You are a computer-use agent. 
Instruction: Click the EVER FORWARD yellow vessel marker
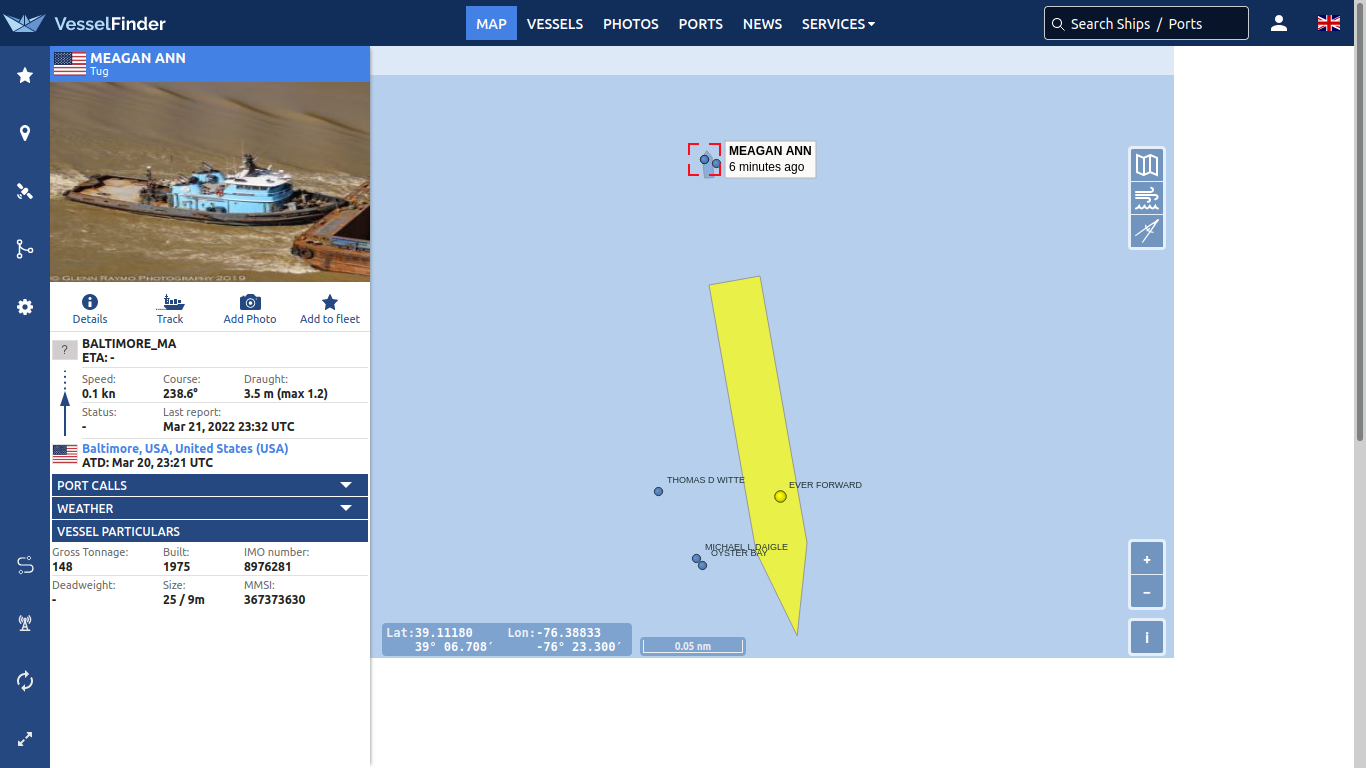780,496
